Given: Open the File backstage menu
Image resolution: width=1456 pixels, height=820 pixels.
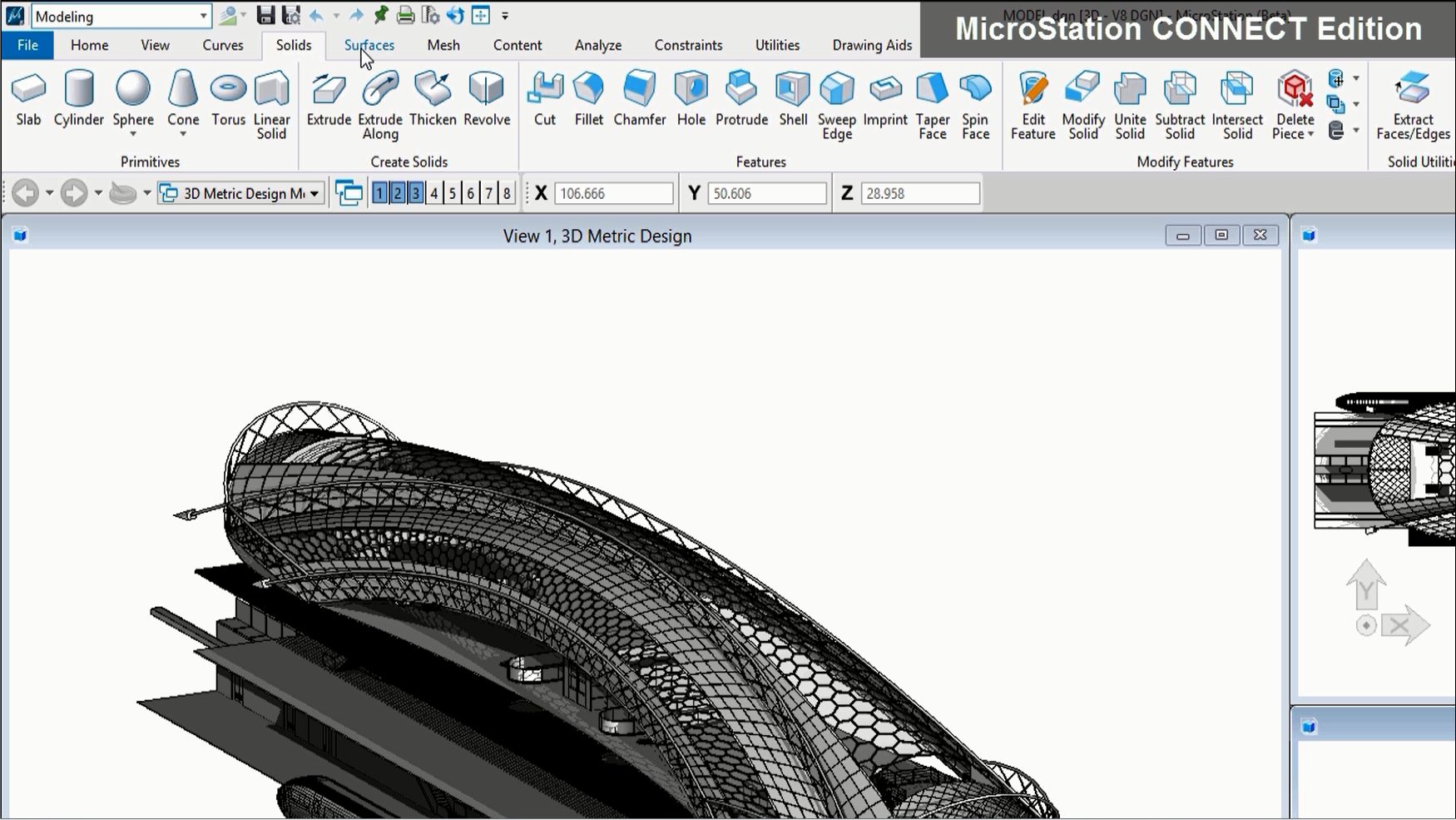Looking at the screenshot, I should pyautogui.click(x=27, y=45).
